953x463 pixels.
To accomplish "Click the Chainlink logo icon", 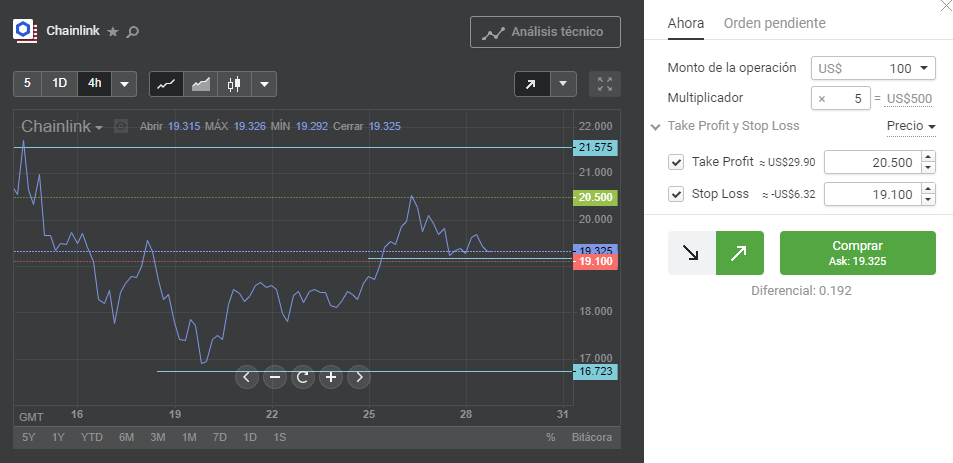I will [x=25, y=31].
